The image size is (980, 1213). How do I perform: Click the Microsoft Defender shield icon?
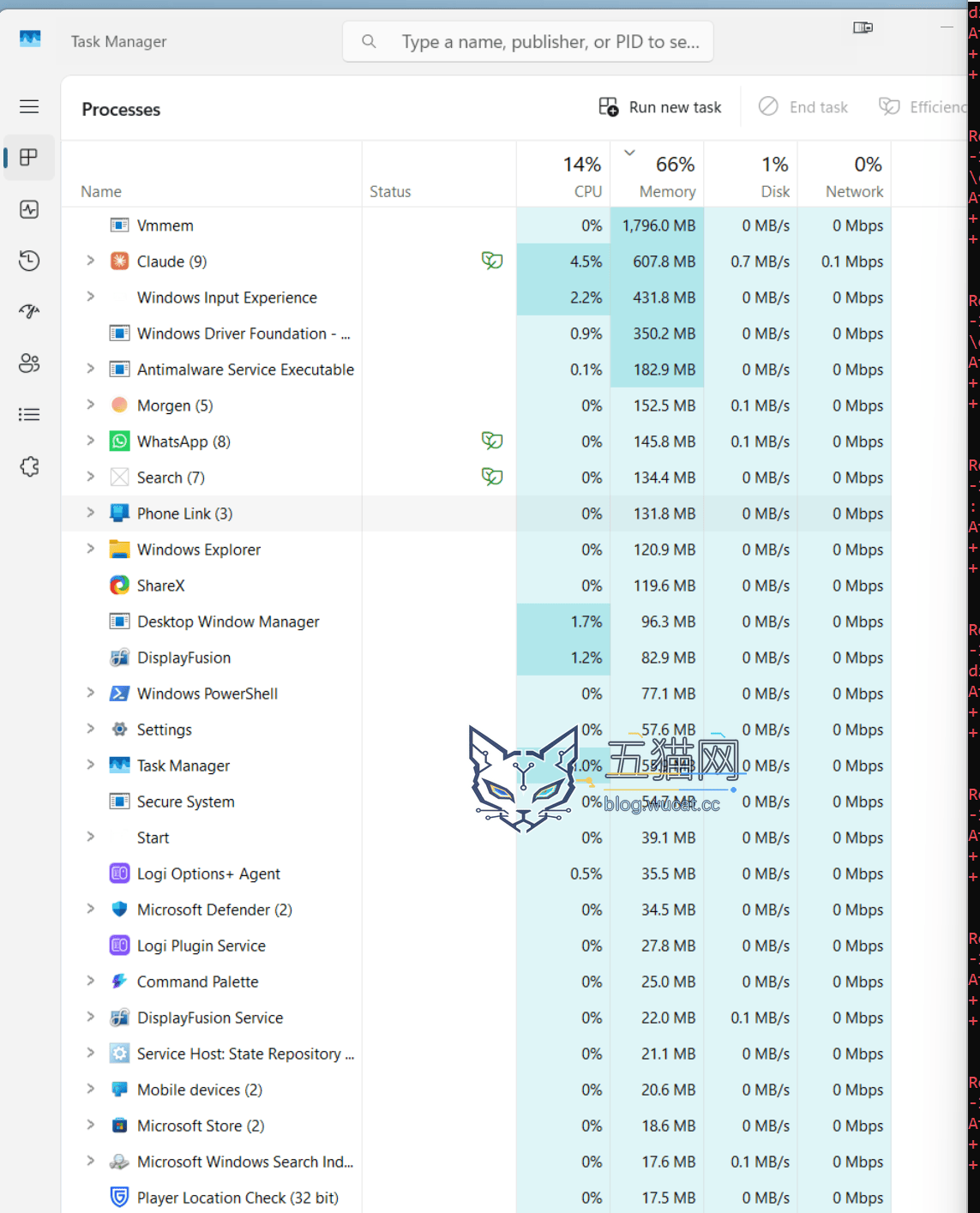click(120, 910)
